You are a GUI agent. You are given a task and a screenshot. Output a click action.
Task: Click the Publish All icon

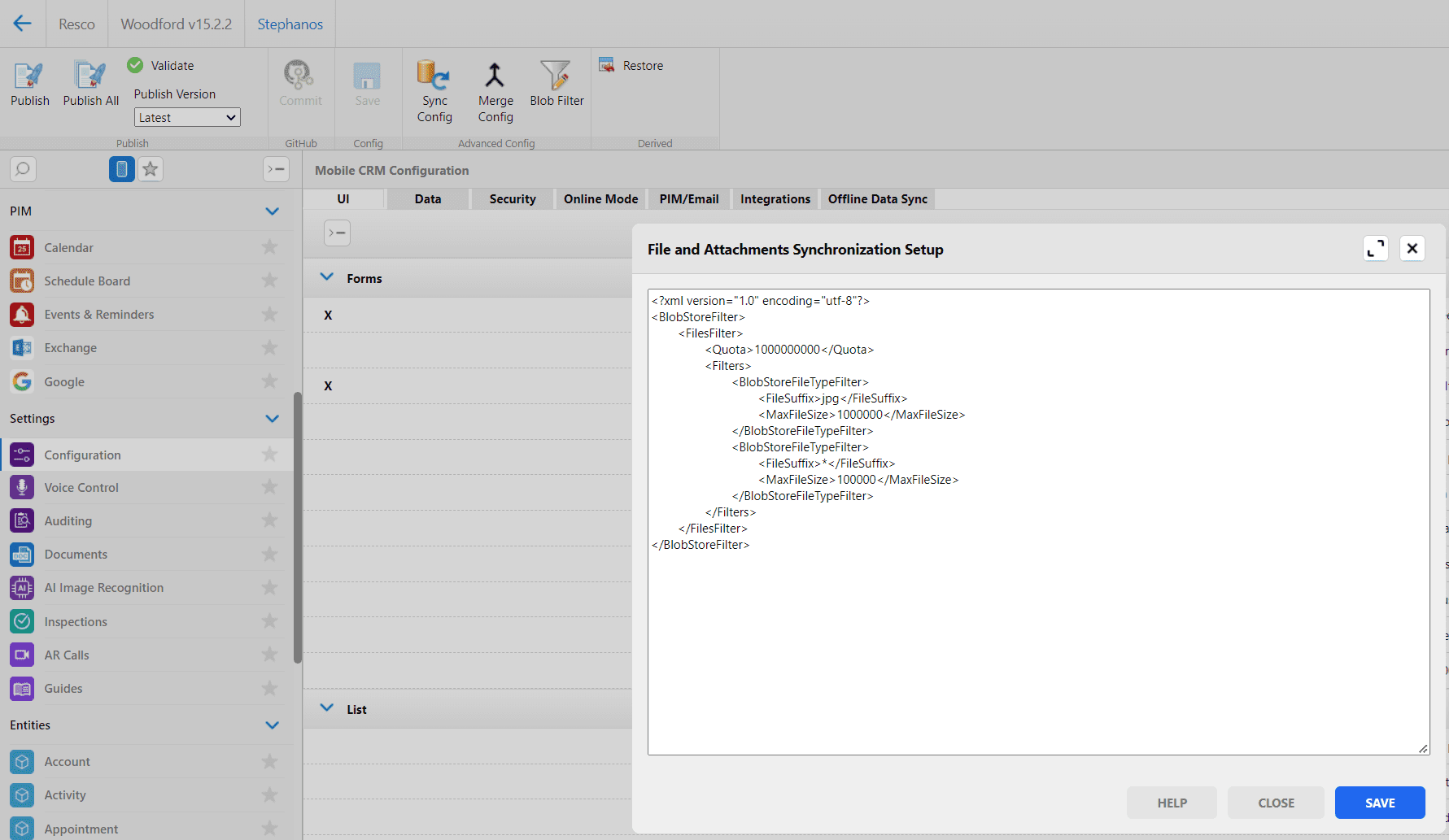(x=90, y=76)
